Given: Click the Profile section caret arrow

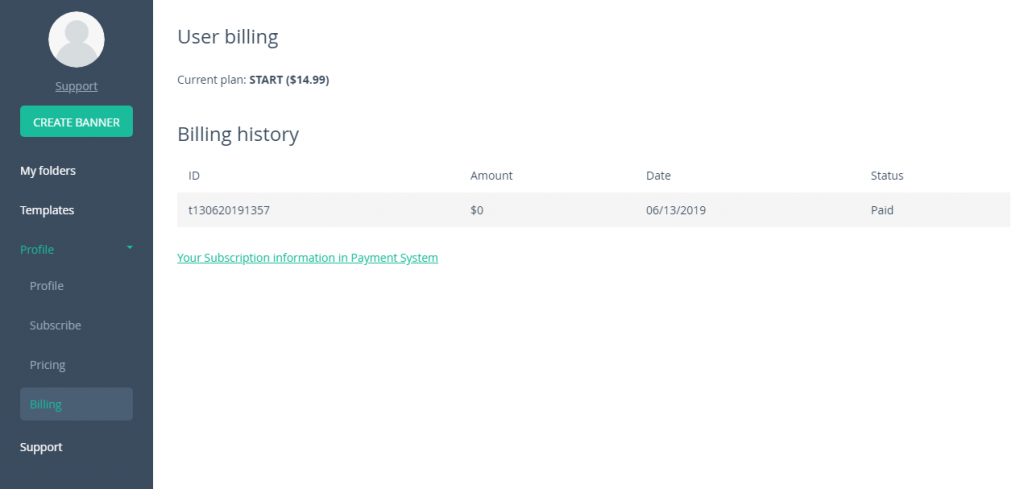Looking at the screenshot, I should (129, 248).
